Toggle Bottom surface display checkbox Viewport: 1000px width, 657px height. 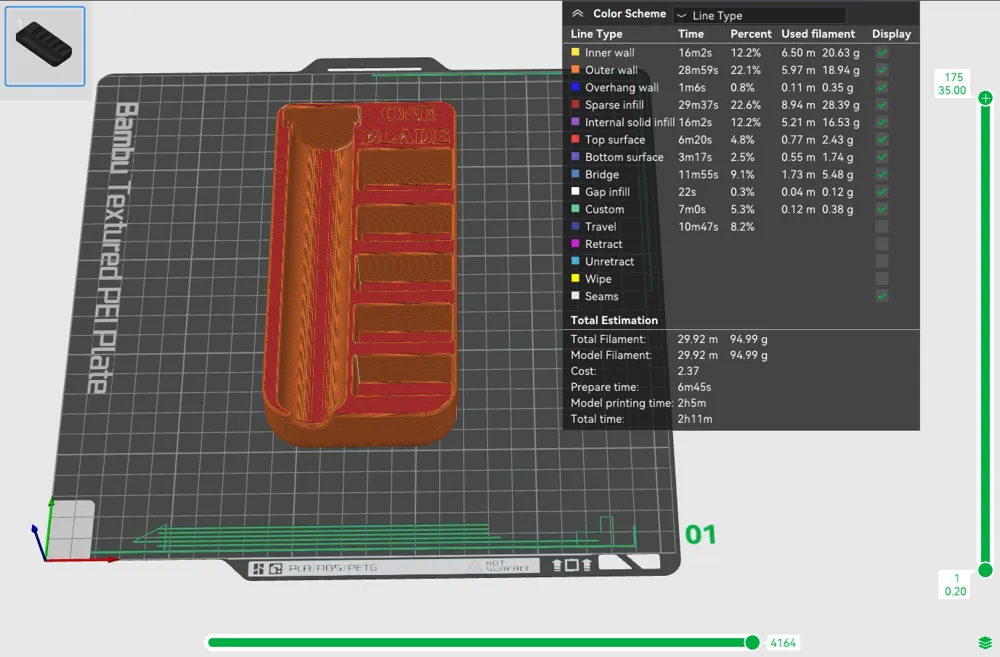pyautogui.click(x=881, y=157)
